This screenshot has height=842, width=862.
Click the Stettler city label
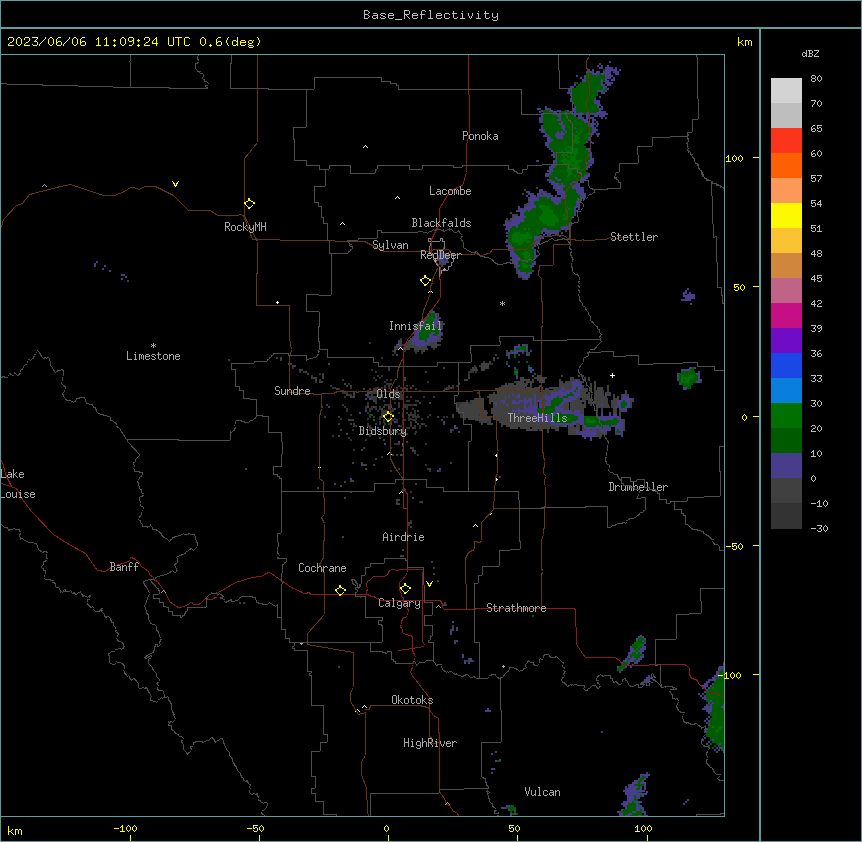634,237
